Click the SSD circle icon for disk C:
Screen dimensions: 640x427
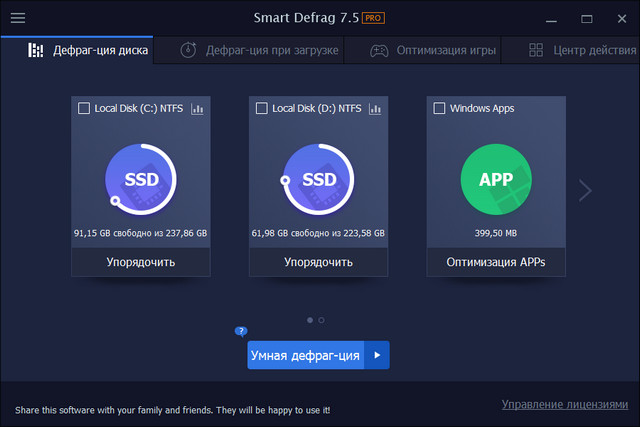coord(141,180)
